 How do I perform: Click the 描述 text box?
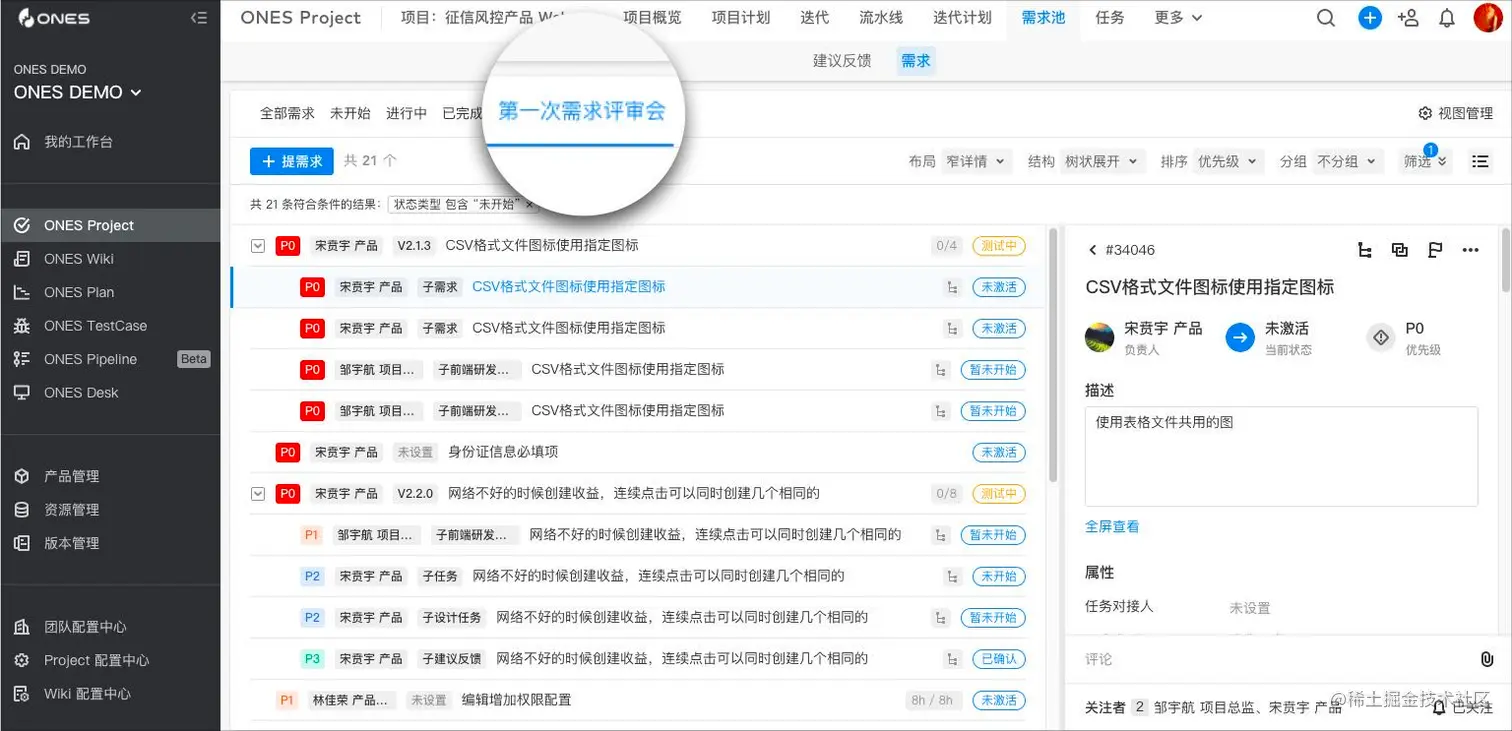coord(1281,456)
